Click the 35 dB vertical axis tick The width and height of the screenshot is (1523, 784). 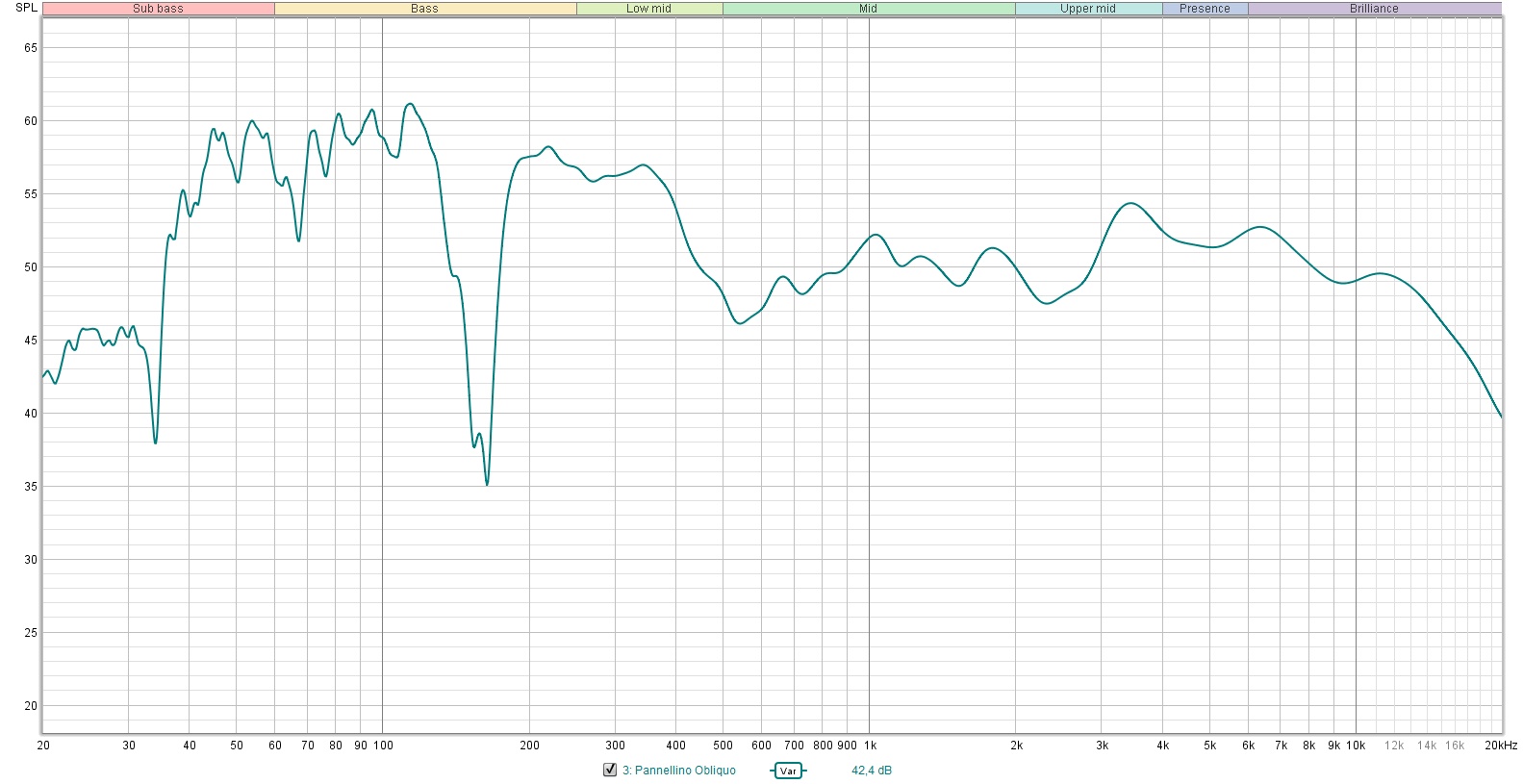point(31,487)
